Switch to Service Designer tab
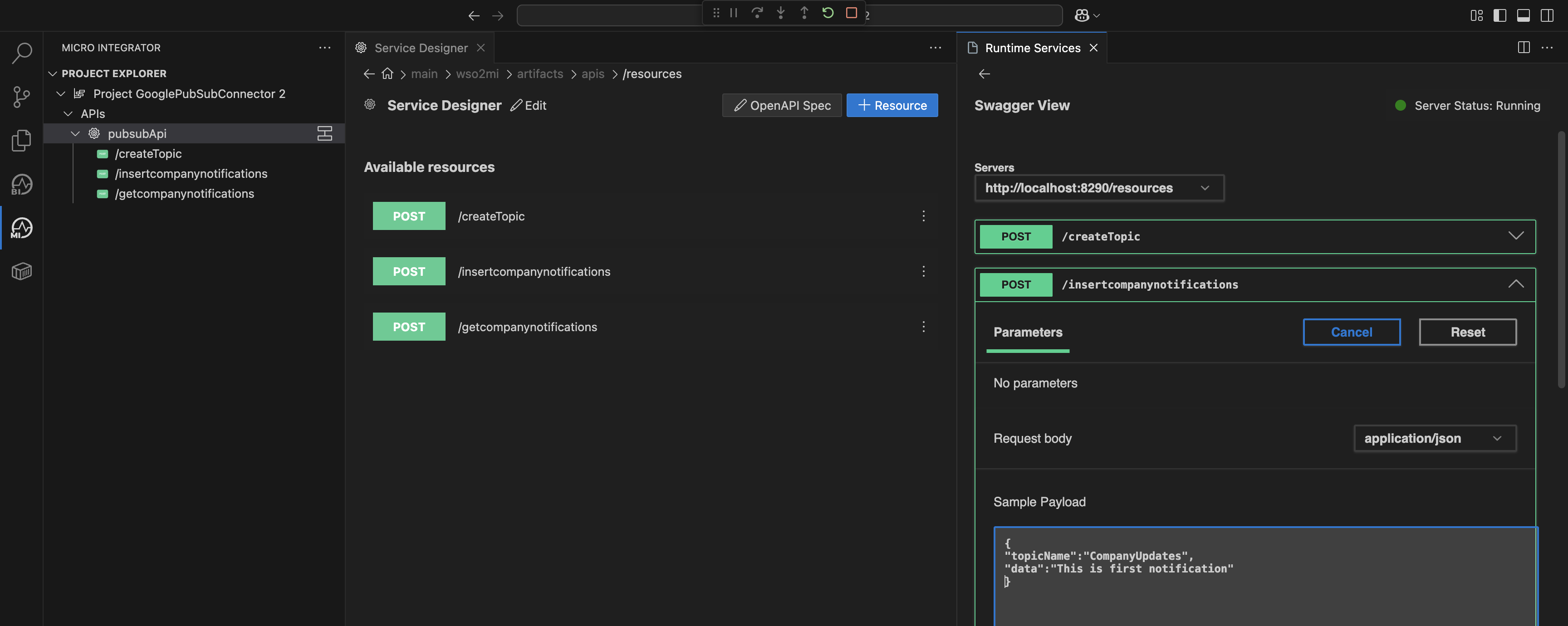 pos(421,48)
